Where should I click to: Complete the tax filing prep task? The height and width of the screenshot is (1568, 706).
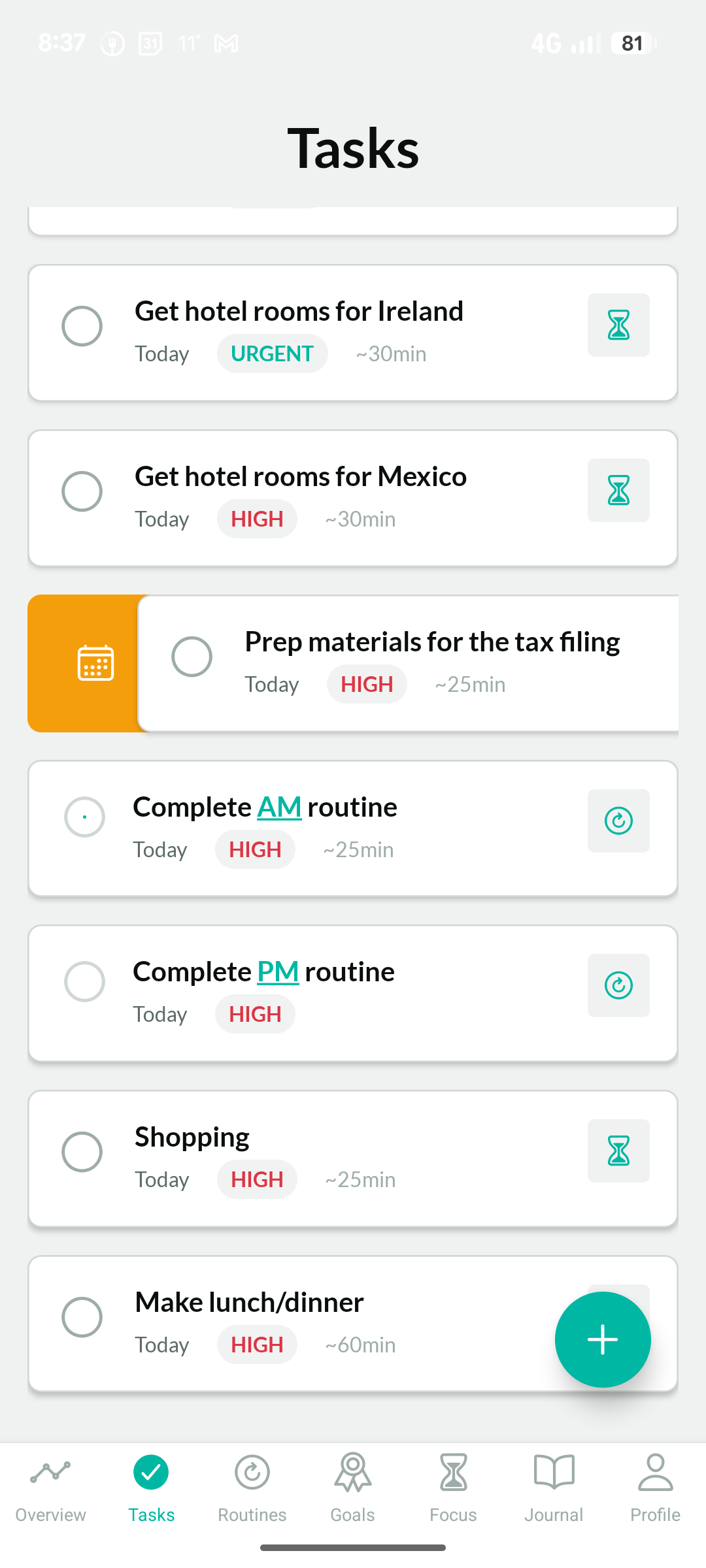pyautogui.click(x=192, y=657)
